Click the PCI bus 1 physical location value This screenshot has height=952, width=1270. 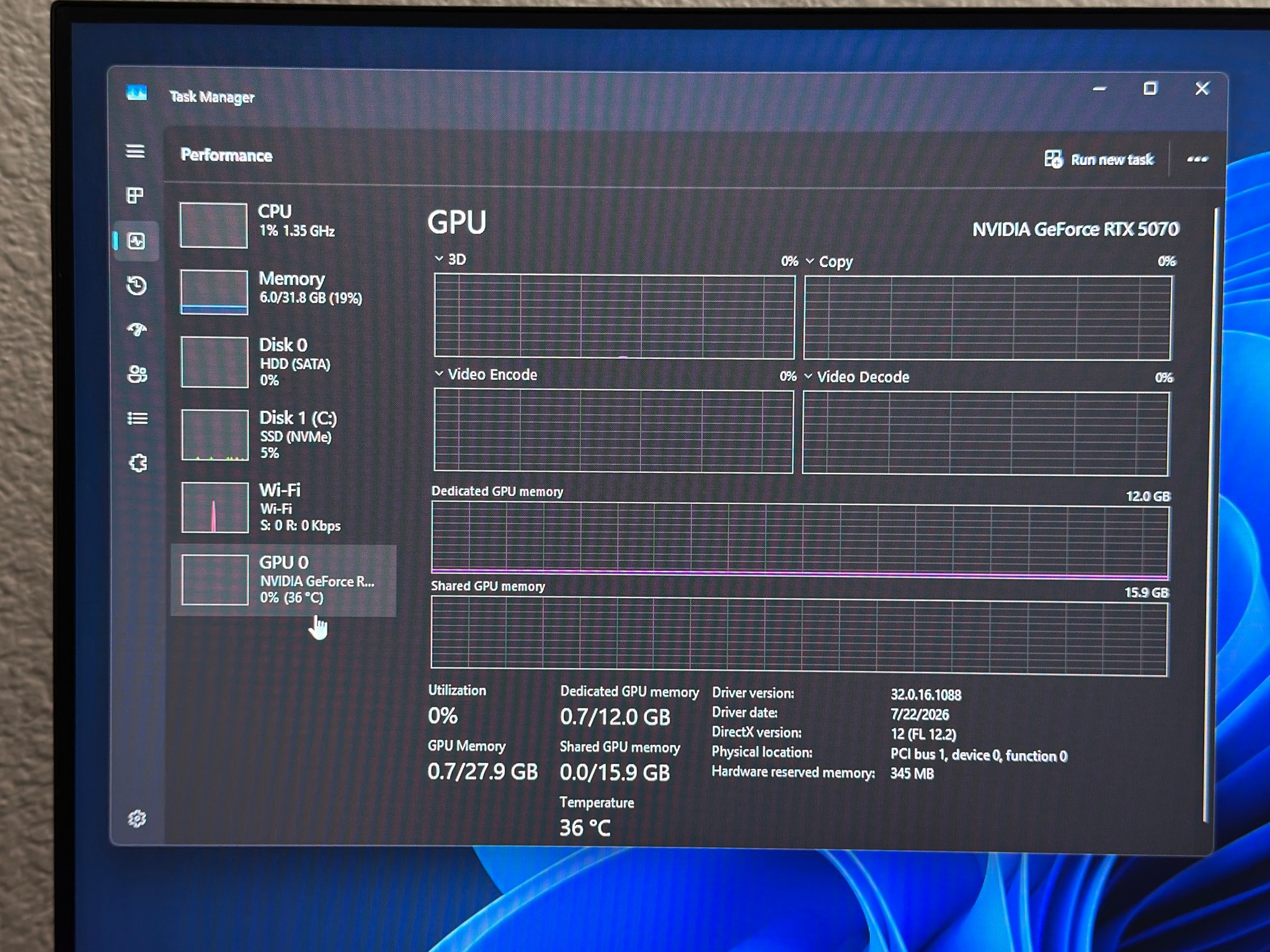tap(979, 755)
